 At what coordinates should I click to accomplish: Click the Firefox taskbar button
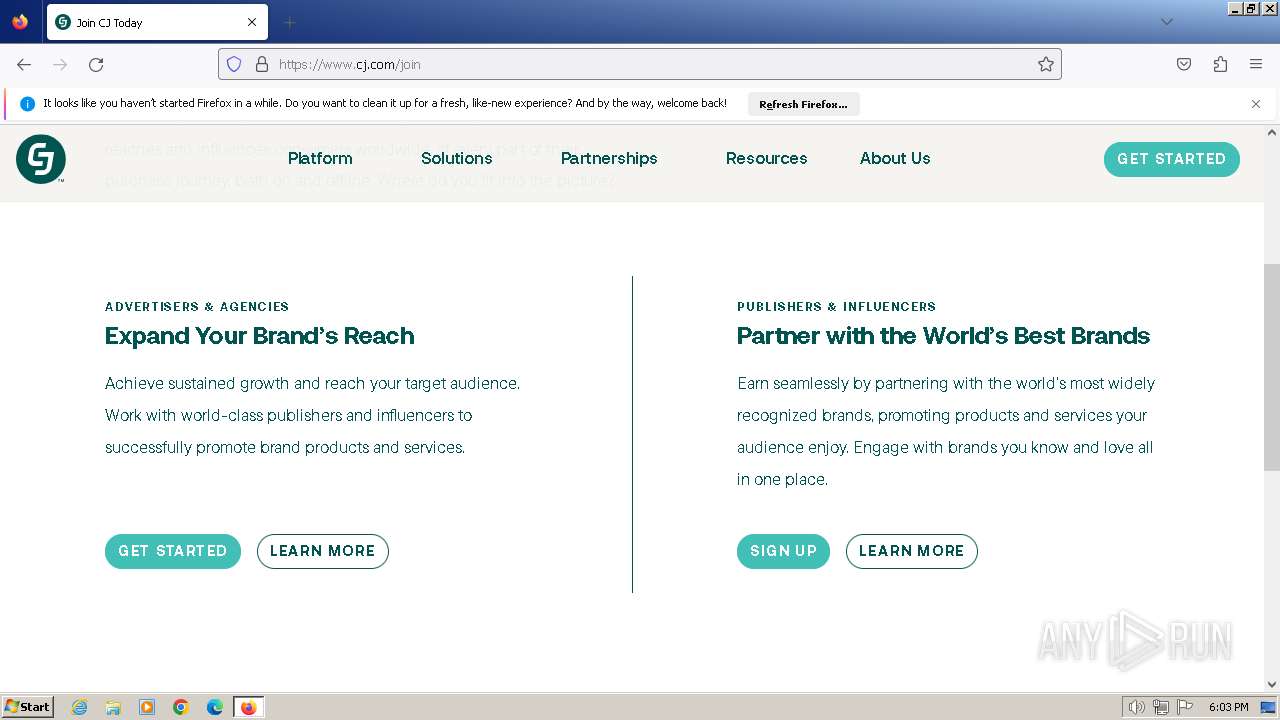click(x=249, y=707)
